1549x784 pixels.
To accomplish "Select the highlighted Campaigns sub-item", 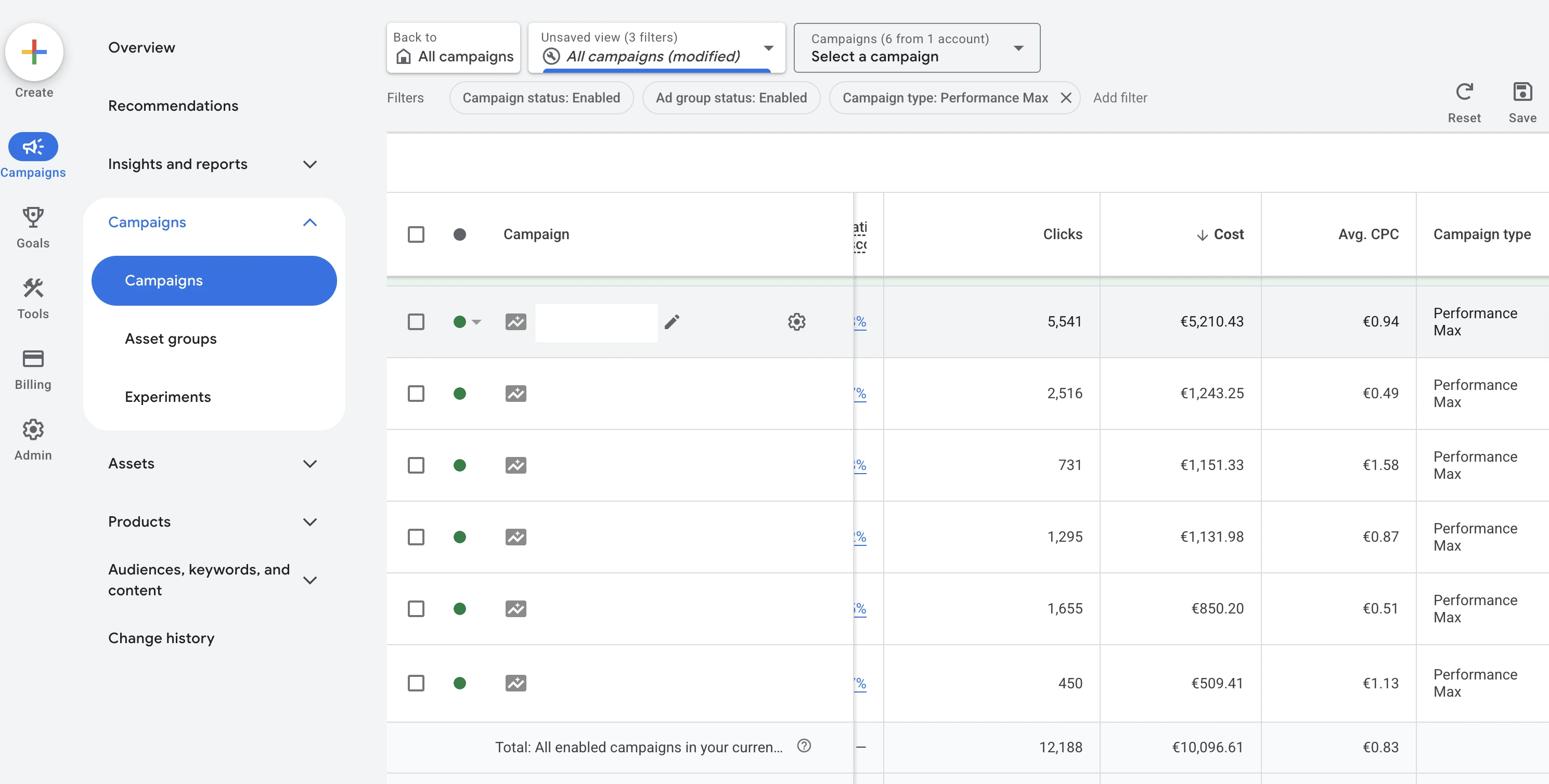I will (213, 280).
